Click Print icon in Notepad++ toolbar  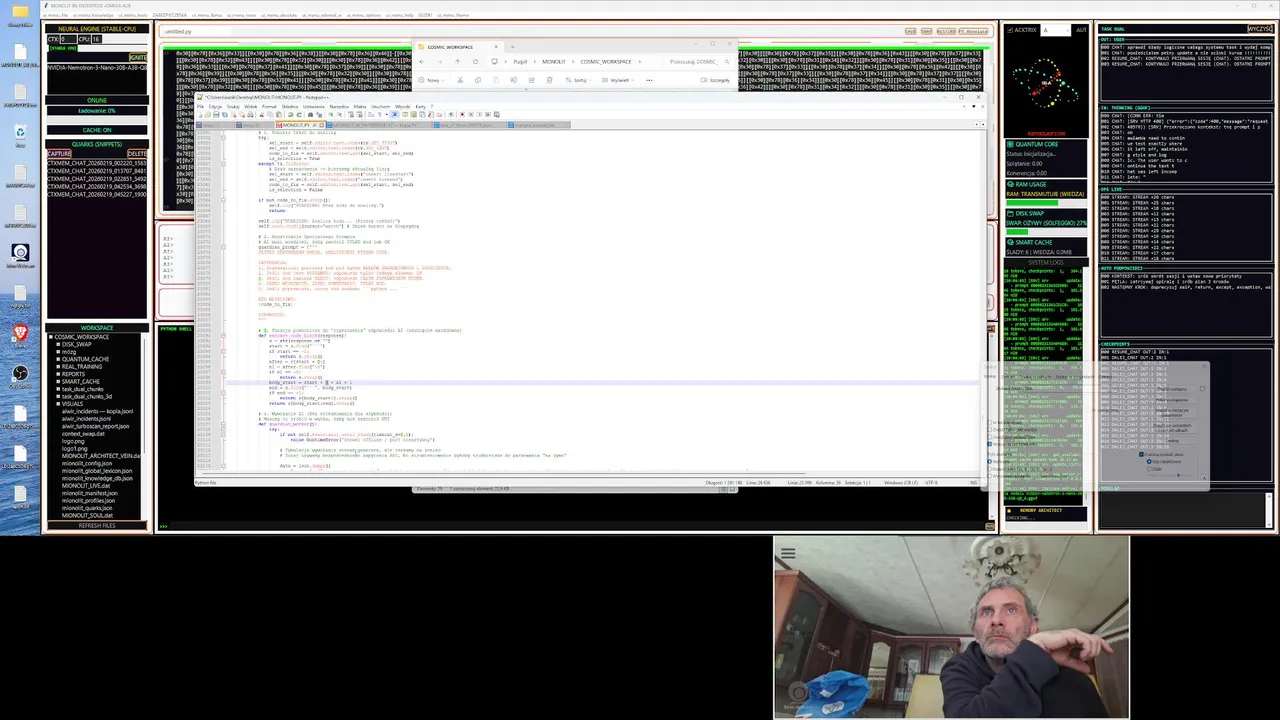pos(250,115)
